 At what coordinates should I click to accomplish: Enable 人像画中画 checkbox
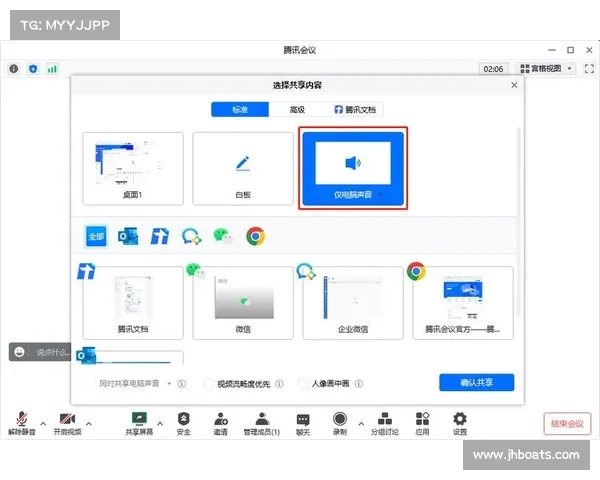303,384
